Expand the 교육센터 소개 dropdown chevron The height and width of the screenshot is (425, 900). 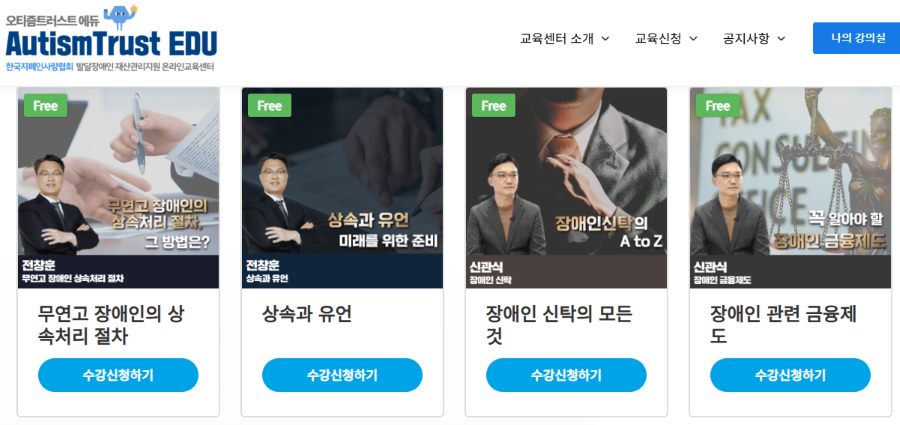click(605, 39)
